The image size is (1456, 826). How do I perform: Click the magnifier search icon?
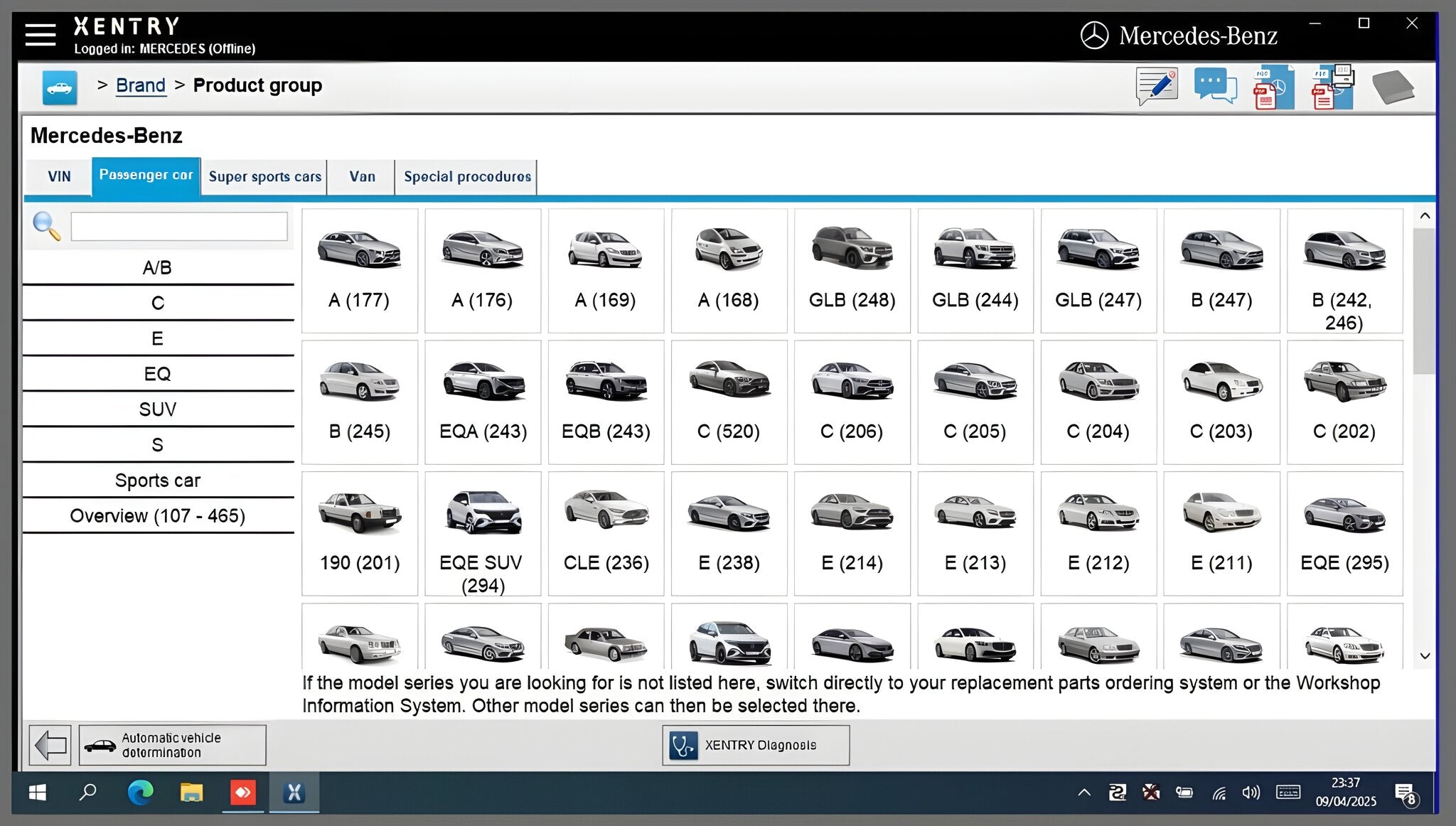[x=45, y=226]
